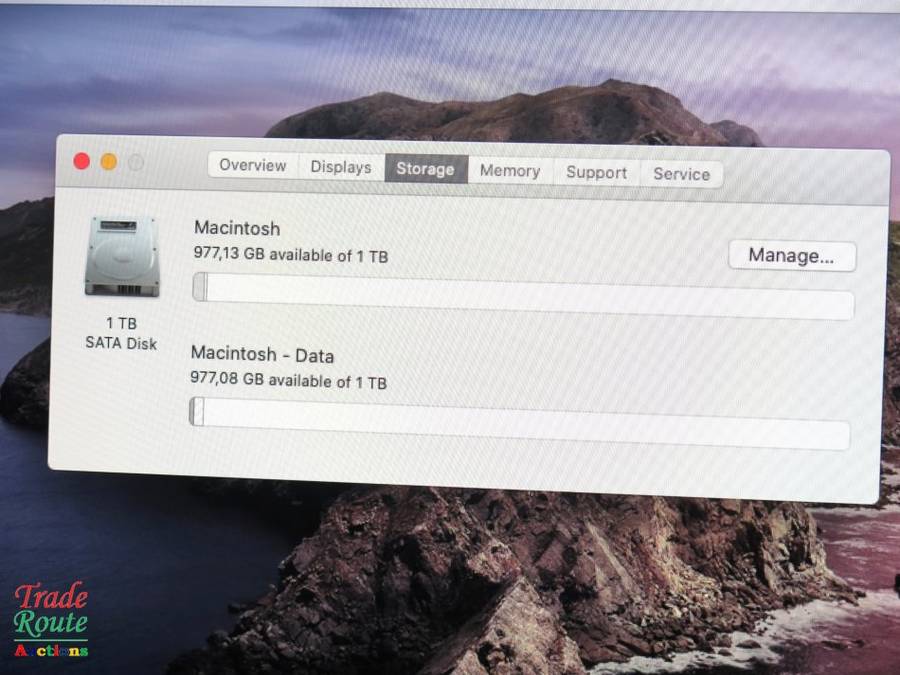Viewport: 900px width, 675px height.
Task: Open the Displays tab
Action: coord(340,167)
